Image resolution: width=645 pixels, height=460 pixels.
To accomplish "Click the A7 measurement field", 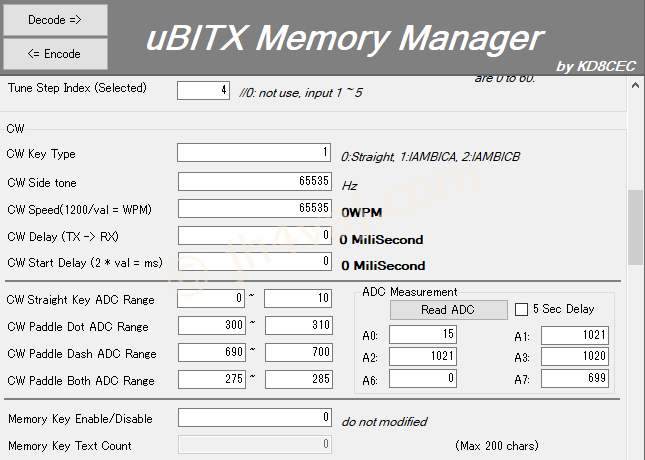I will tap(575, 379).
